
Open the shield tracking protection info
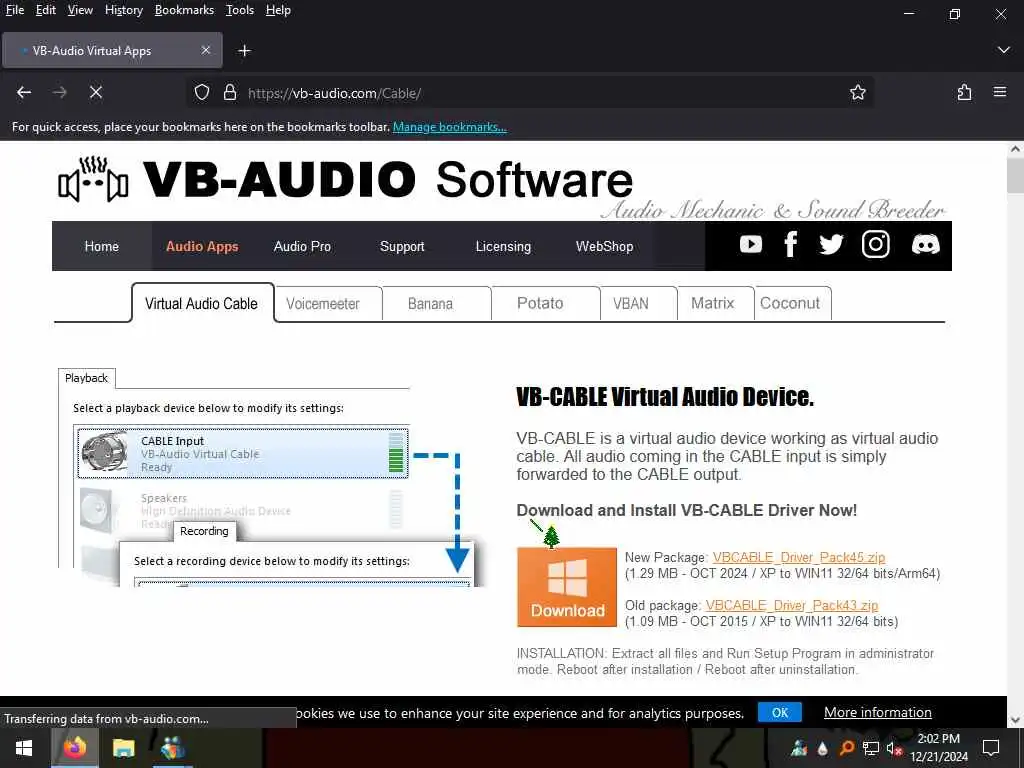[x=202, y=93]
